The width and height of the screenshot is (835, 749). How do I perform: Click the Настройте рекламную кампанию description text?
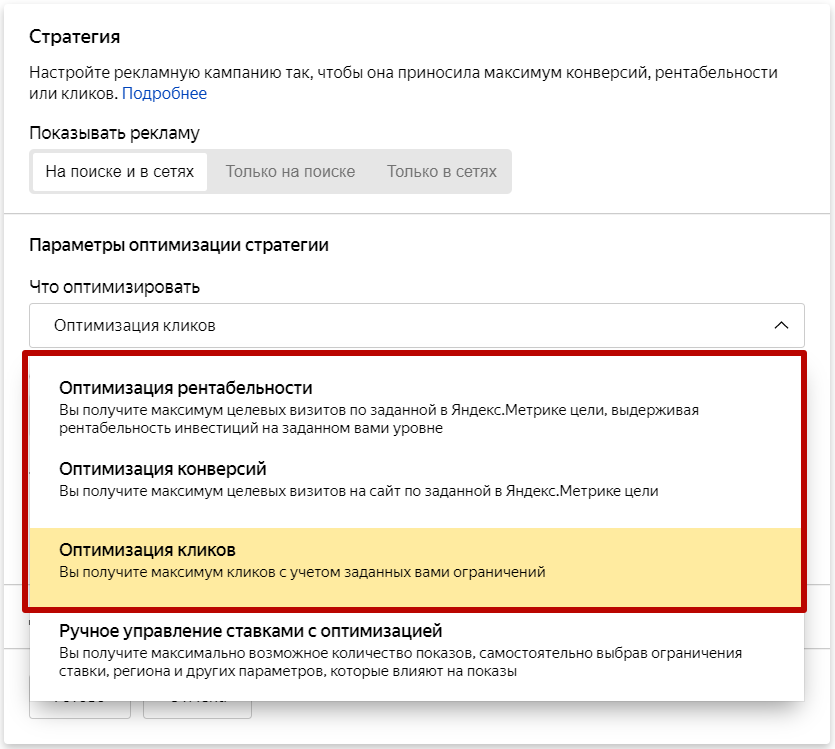coord(400,73)
